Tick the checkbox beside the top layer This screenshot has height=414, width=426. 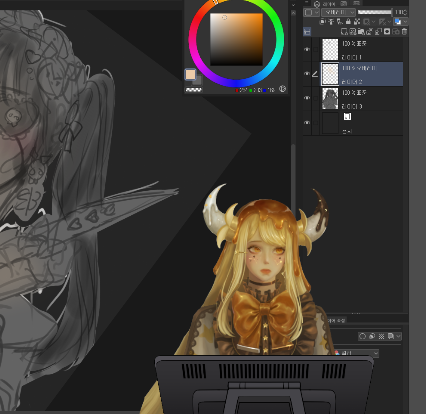315,49
